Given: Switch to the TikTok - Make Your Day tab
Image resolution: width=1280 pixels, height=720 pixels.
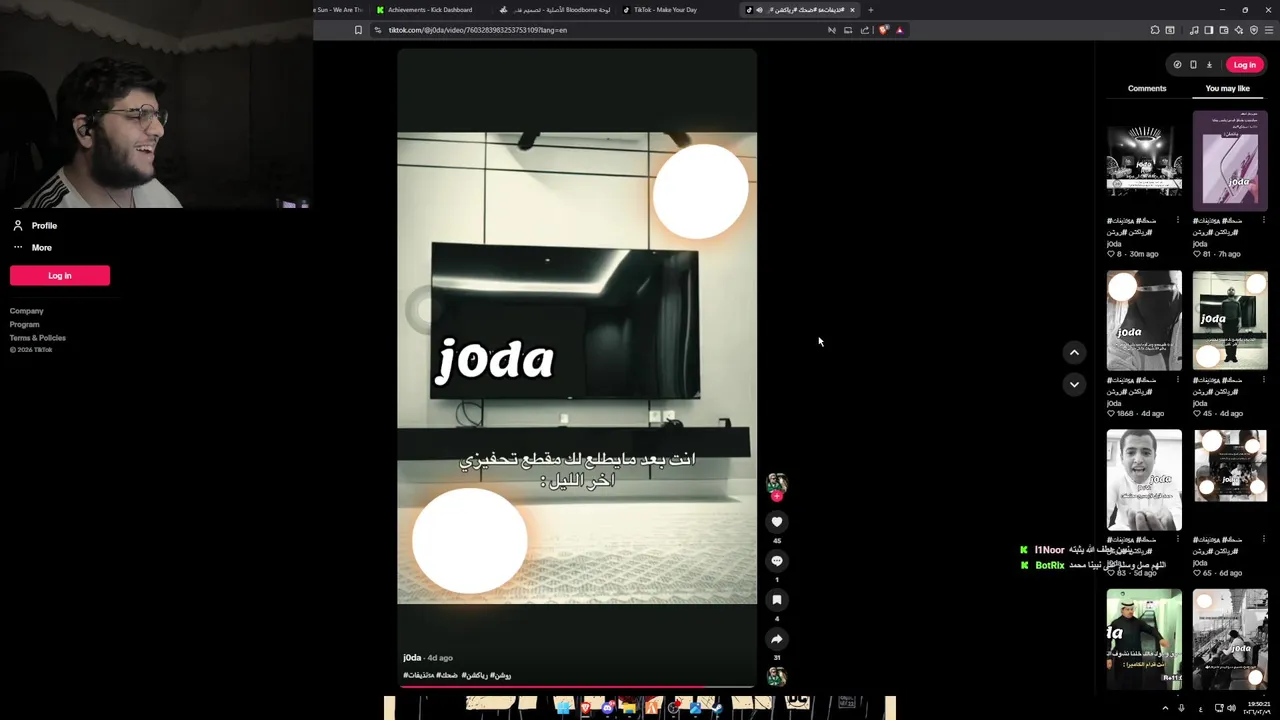Looking at the screenshot, I should [x=665, y=10].
